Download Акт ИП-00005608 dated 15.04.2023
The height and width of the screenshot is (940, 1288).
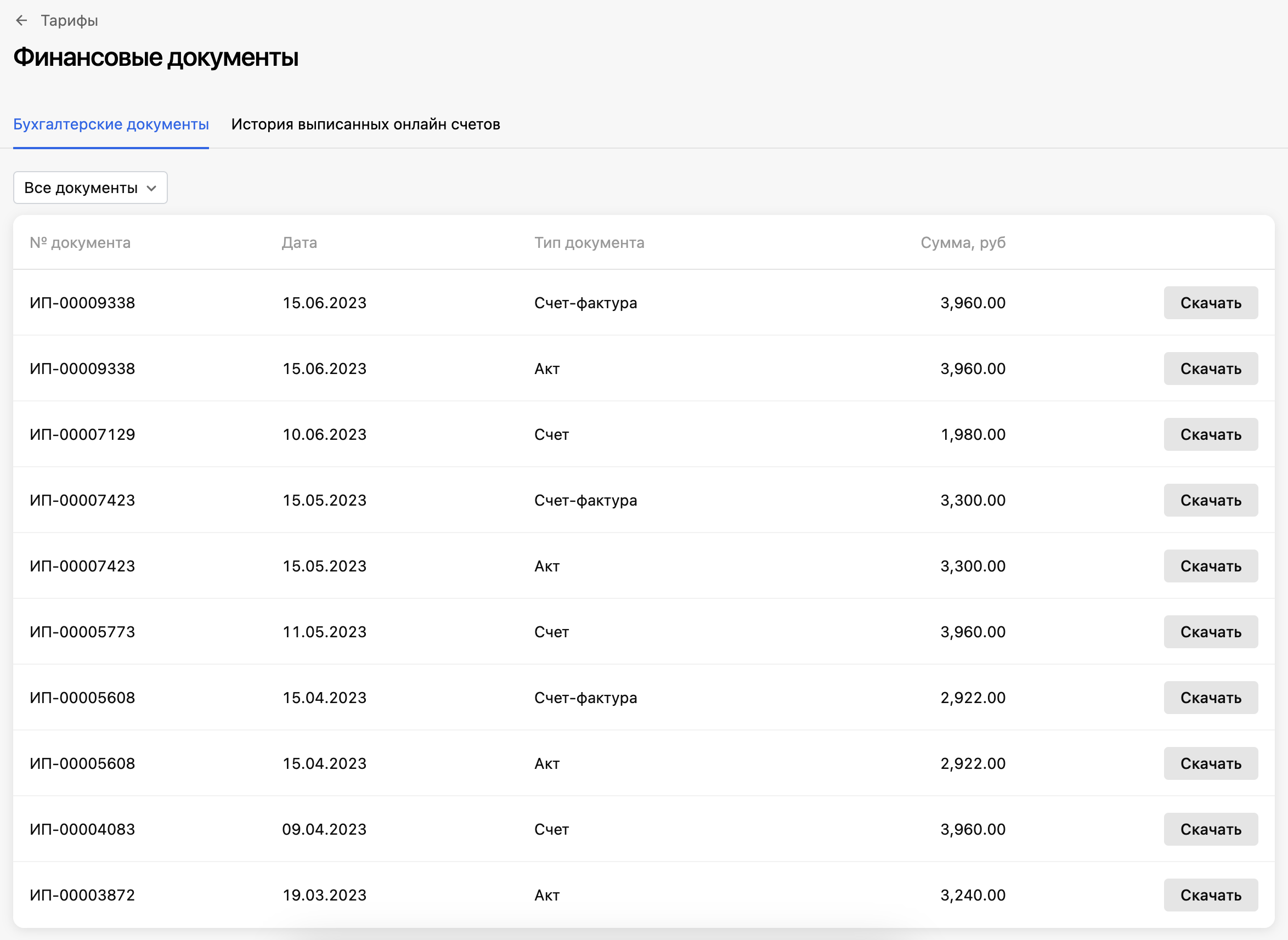pyautogui.click(x=1210, y=763)
